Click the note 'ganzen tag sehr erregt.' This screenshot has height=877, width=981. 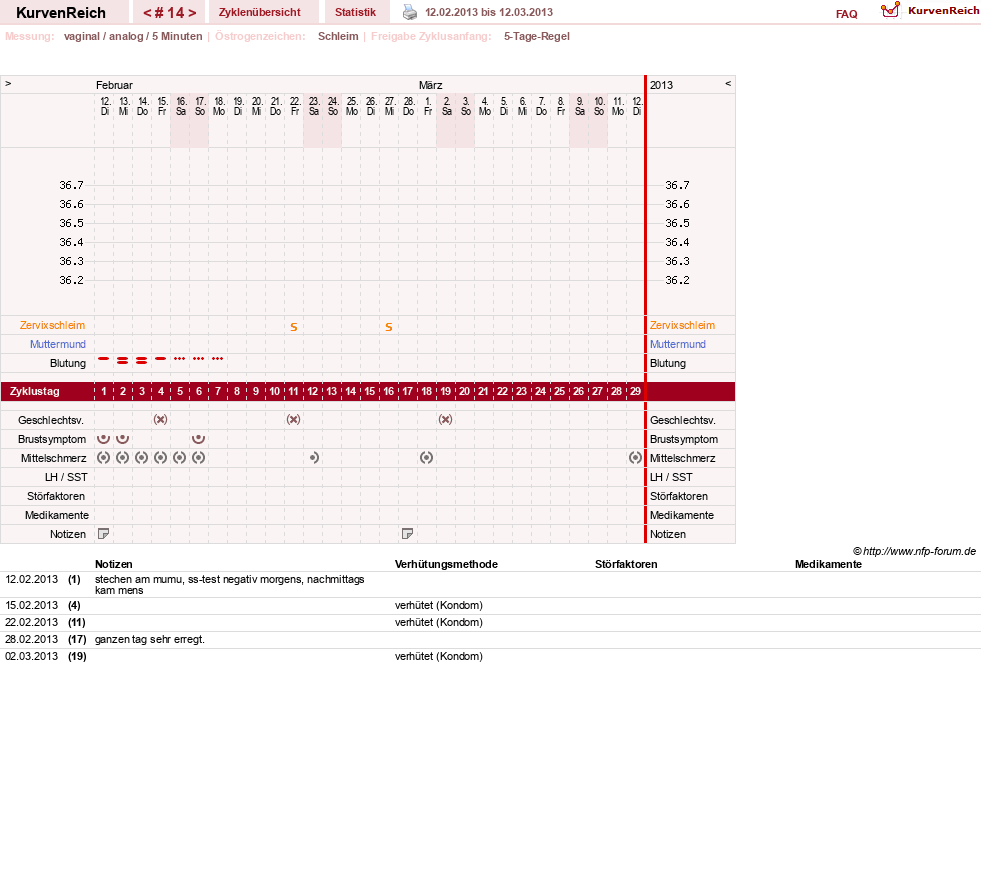point(150,639)
